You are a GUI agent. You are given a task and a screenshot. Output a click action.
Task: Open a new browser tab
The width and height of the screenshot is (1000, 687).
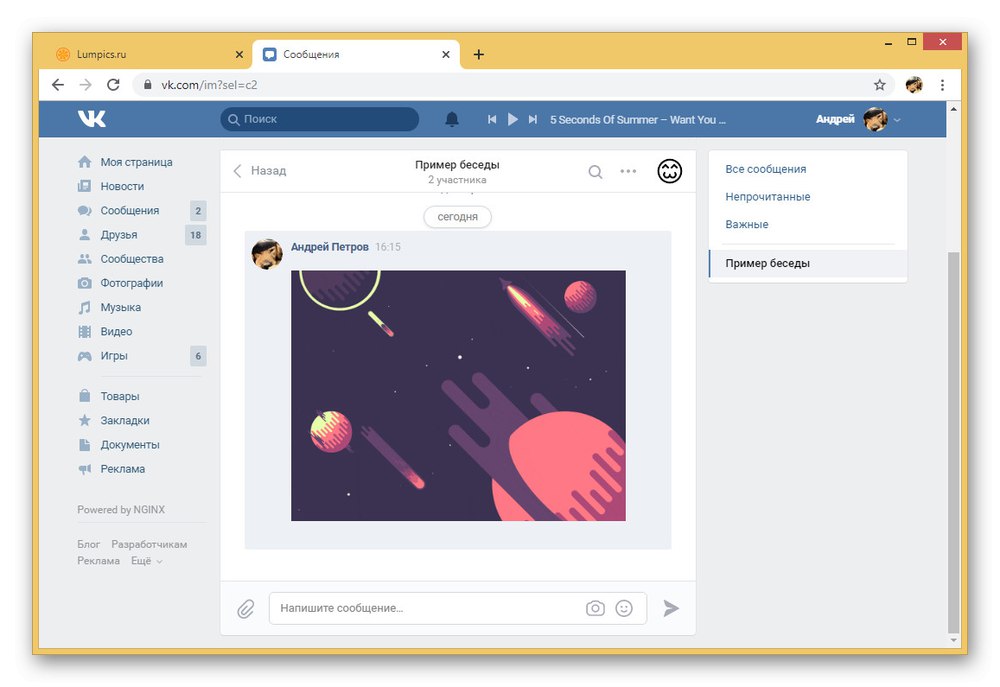coord(478,54)
